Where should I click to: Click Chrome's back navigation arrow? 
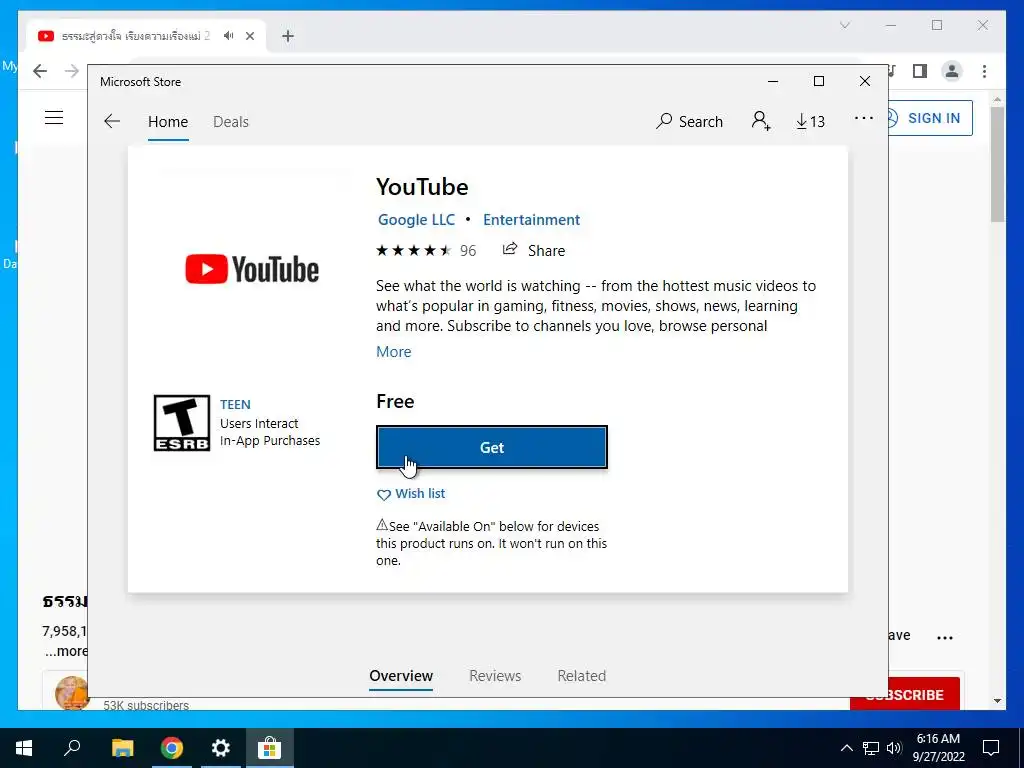[40, 71]
